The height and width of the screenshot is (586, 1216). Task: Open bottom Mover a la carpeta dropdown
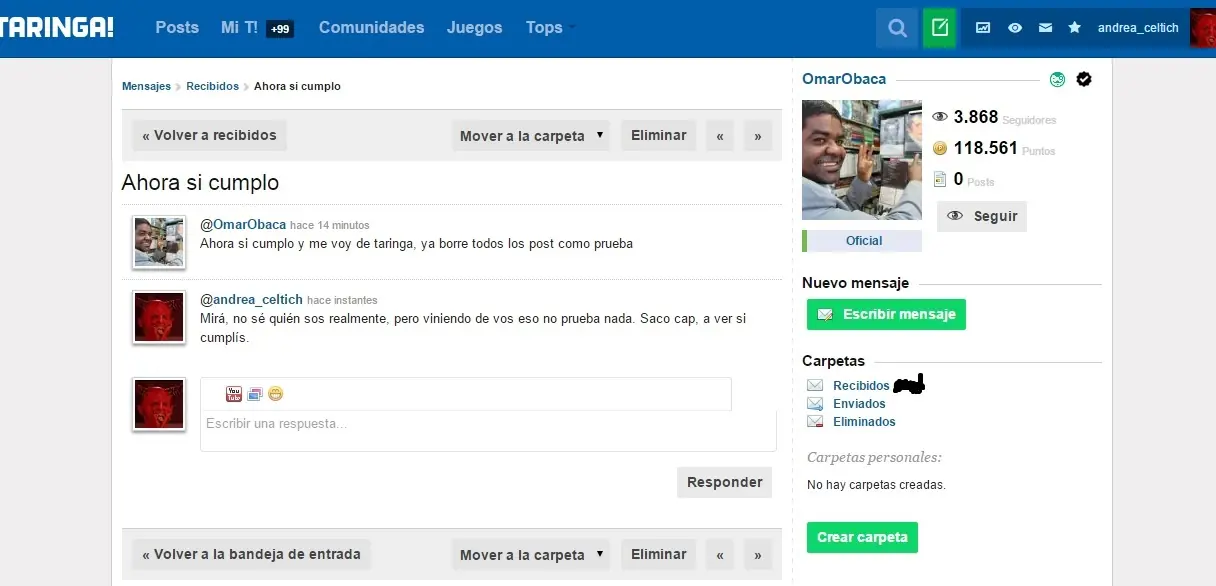pyautogui.click(x=530, y=555)
